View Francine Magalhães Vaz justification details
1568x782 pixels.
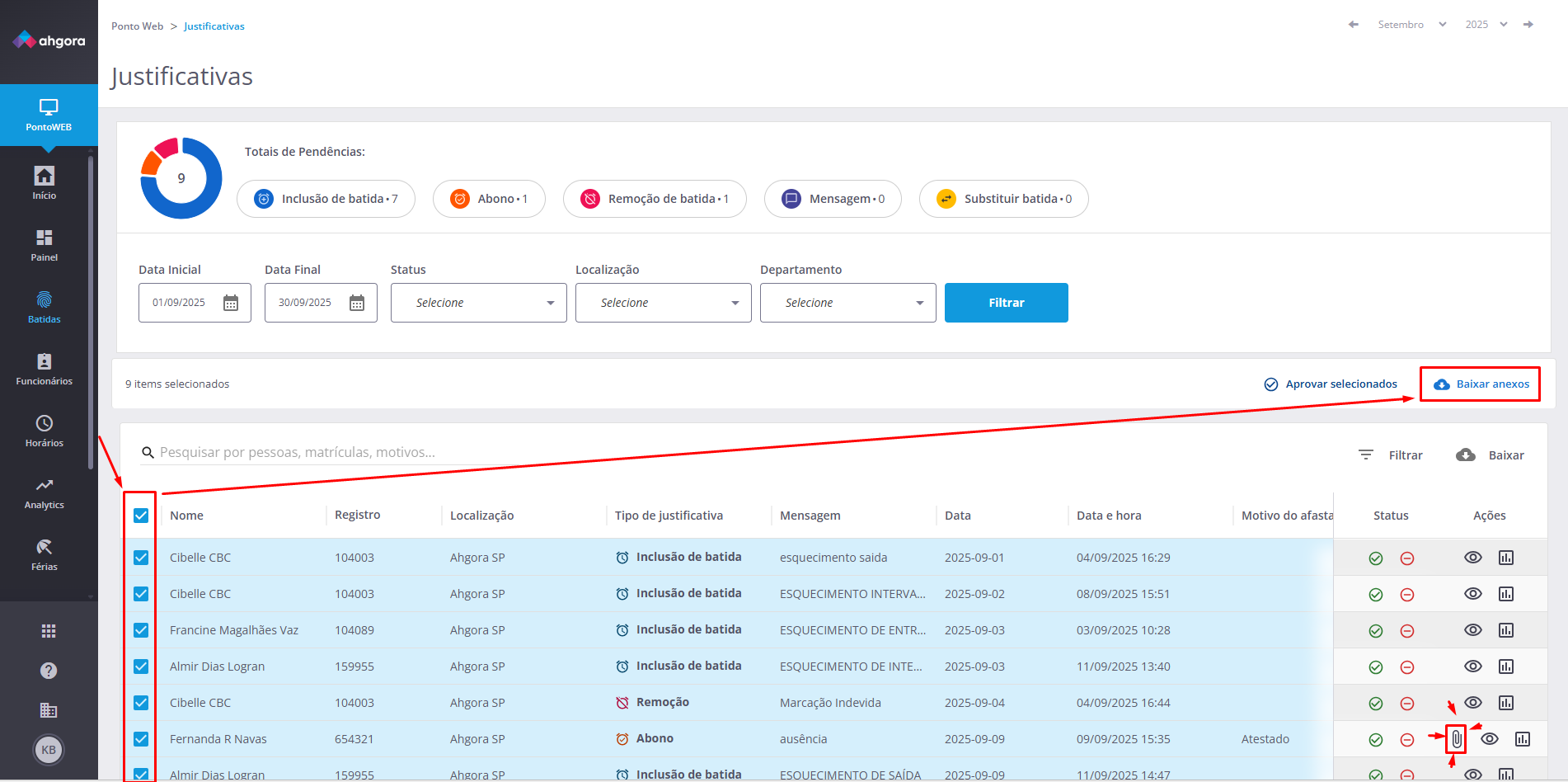pyautogui.click(x=1473, y=630)
